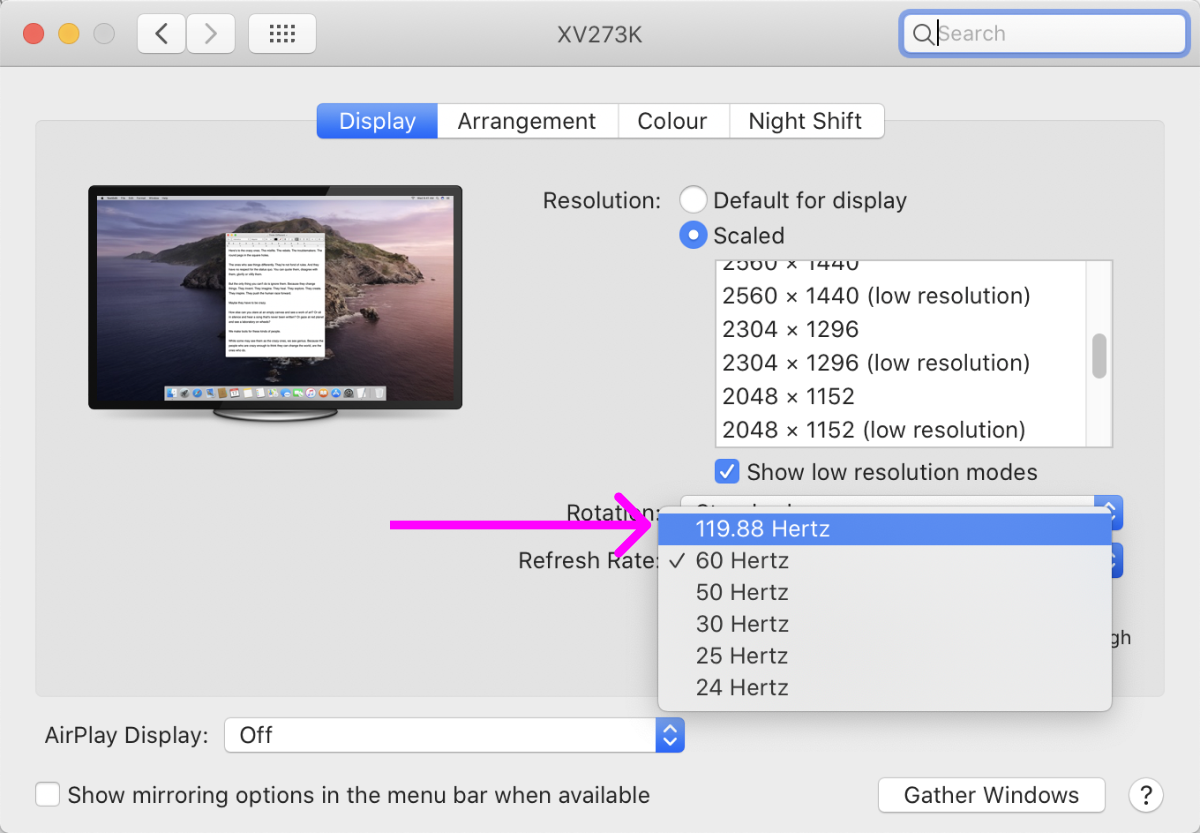Select the Scaled resolution option

(693, 236)
